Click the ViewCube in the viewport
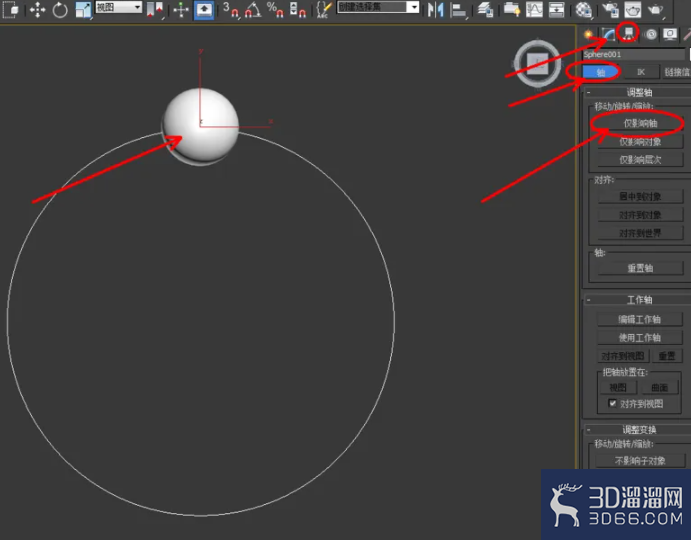 537,64
